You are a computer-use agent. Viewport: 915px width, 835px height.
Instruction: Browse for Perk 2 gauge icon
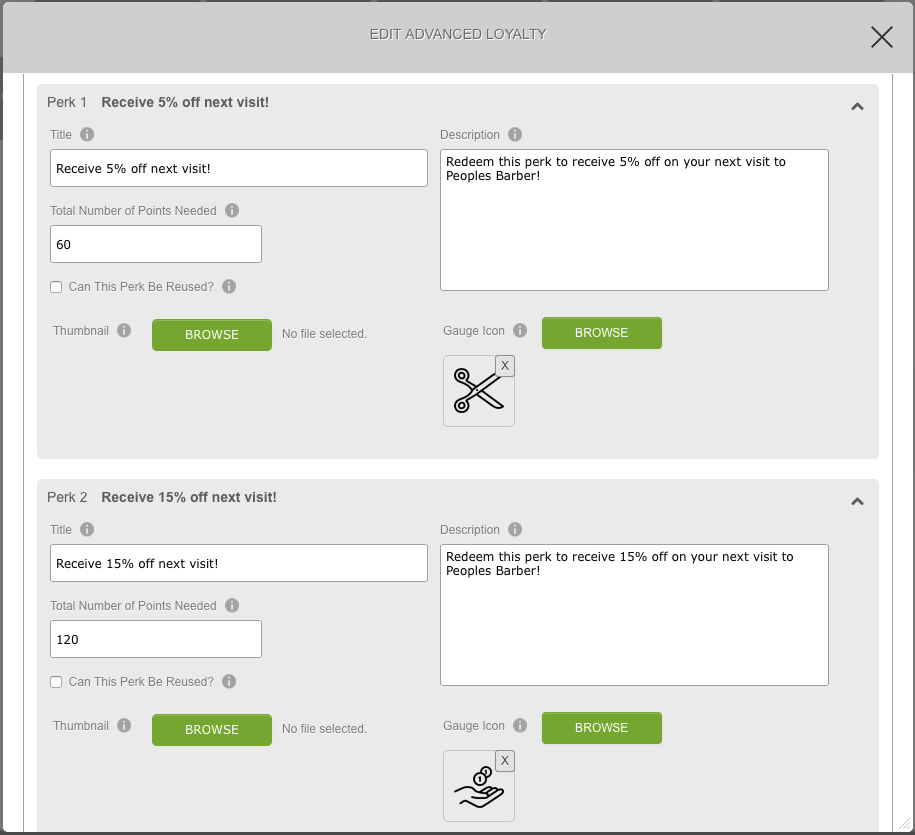tap(602, 728)
